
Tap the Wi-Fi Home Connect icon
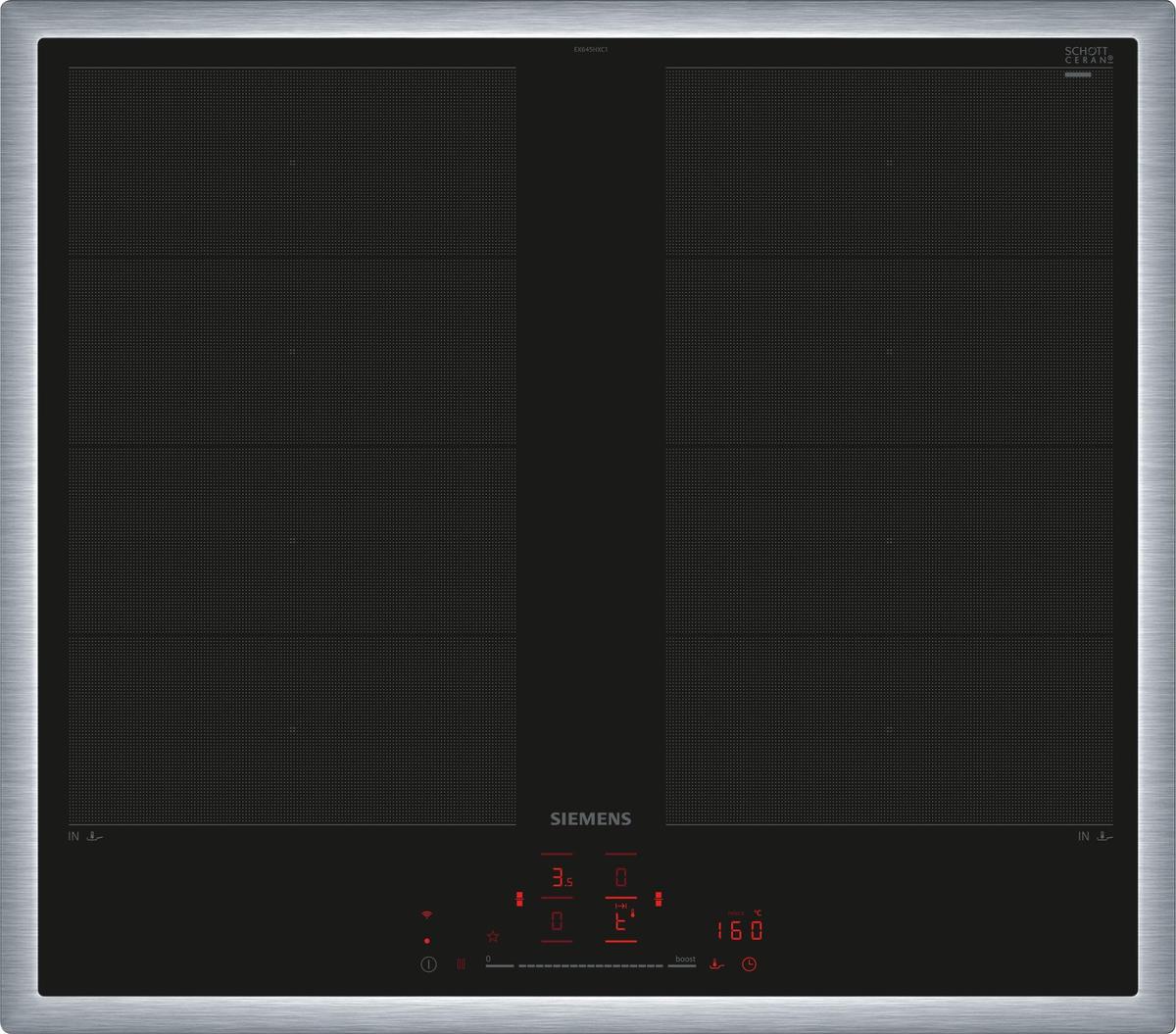pyautogui.click(x=426, y=914)
